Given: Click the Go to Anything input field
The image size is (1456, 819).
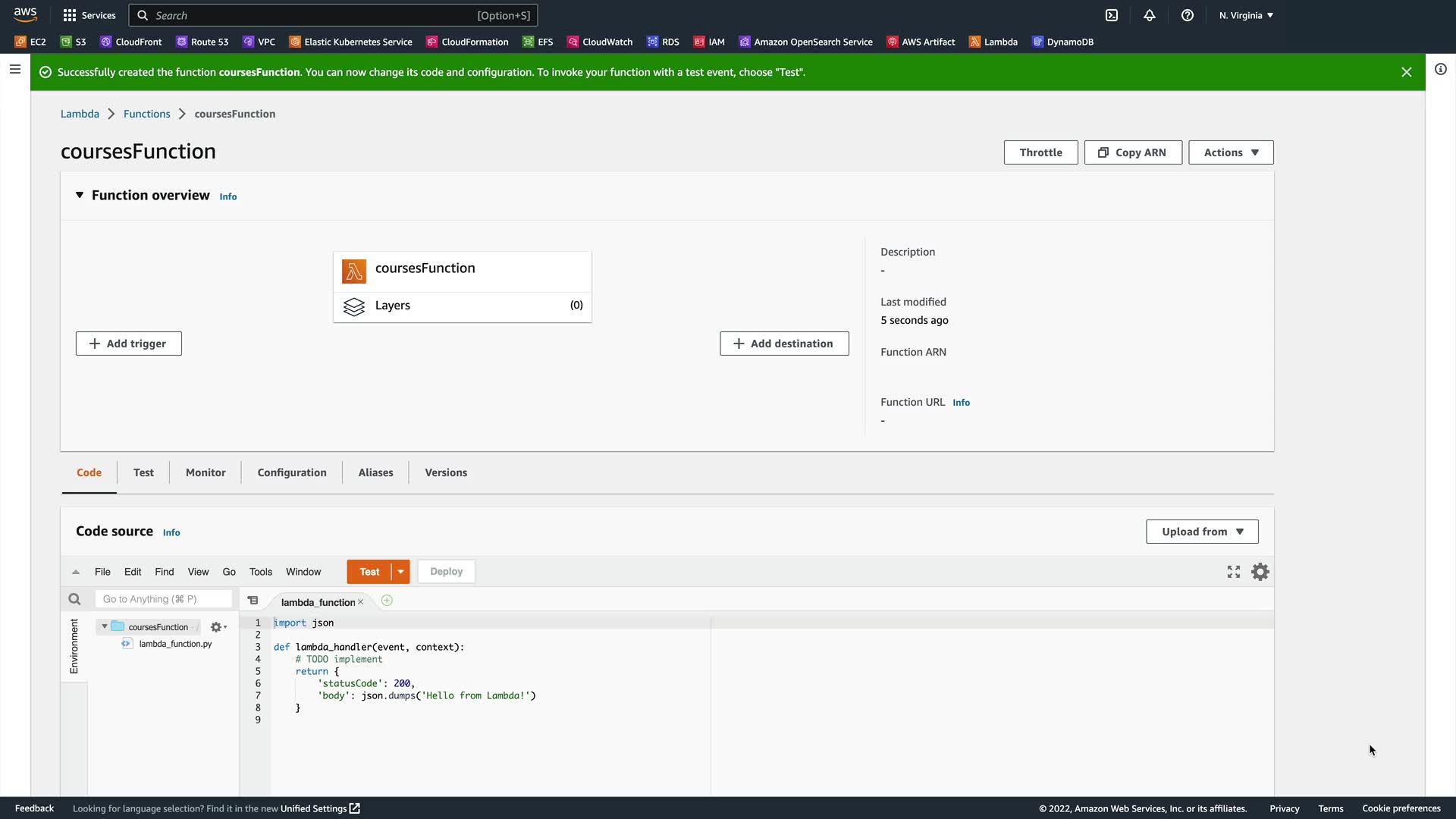Looking at the screenshot, I should click(163, 599).
